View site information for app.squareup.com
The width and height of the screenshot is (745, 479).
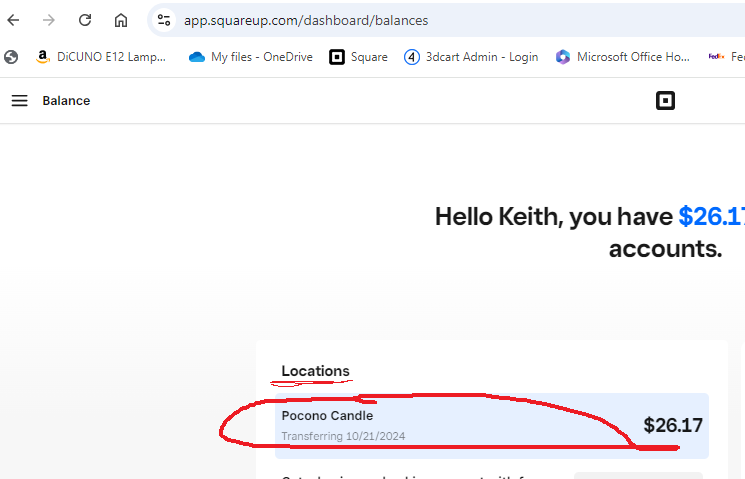[165, 20]
